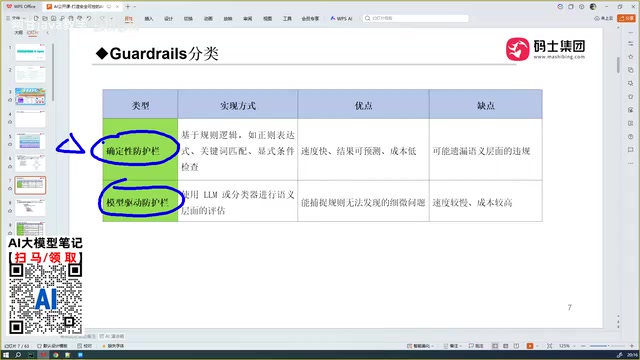The height and width of the screenshot is (360, 640).
Task: Select slide 1 thumbnail
Action: [30, 52]
